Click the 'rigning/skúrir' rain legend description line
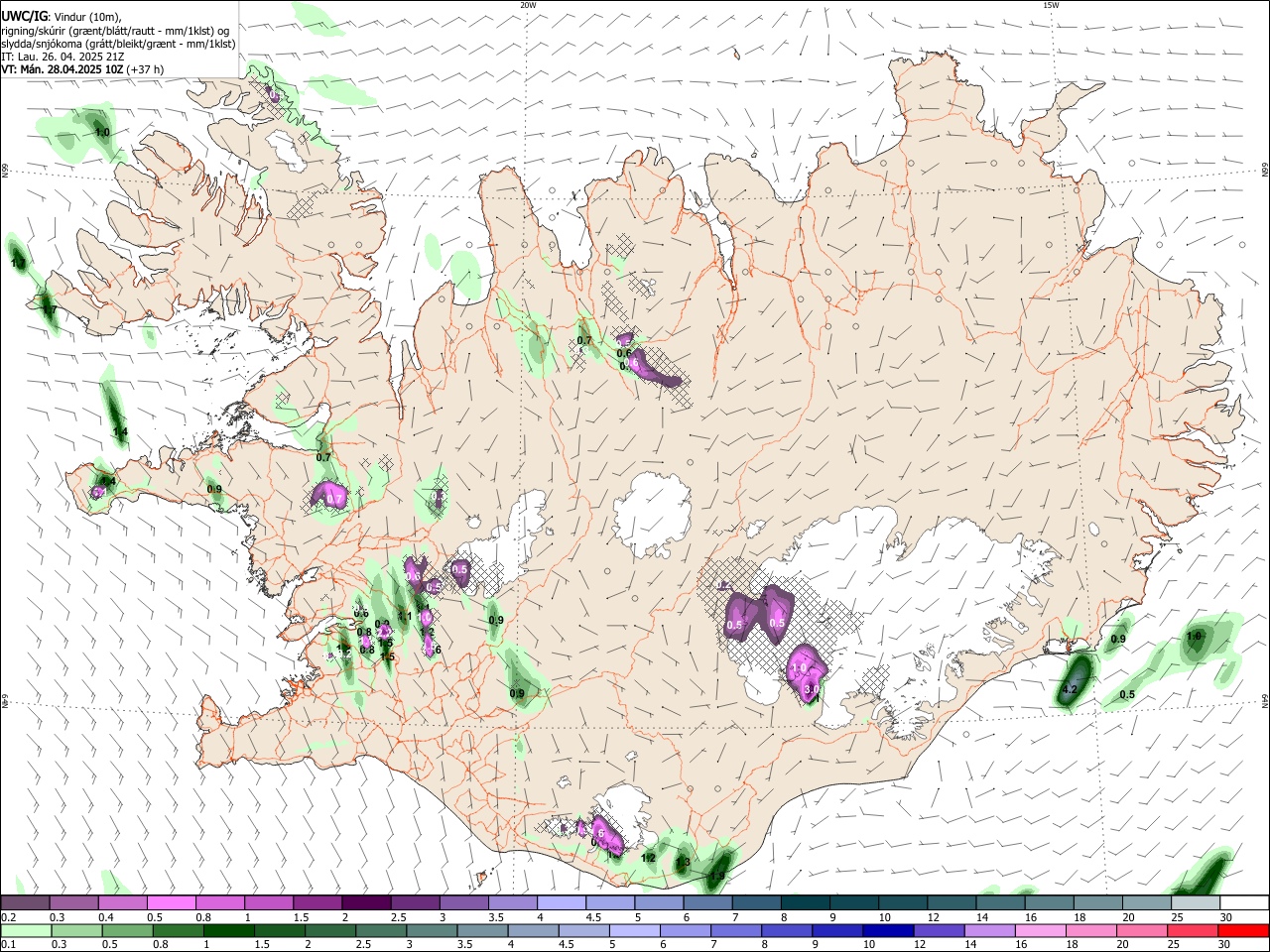The image size is (1270, 952). [116, 31]
